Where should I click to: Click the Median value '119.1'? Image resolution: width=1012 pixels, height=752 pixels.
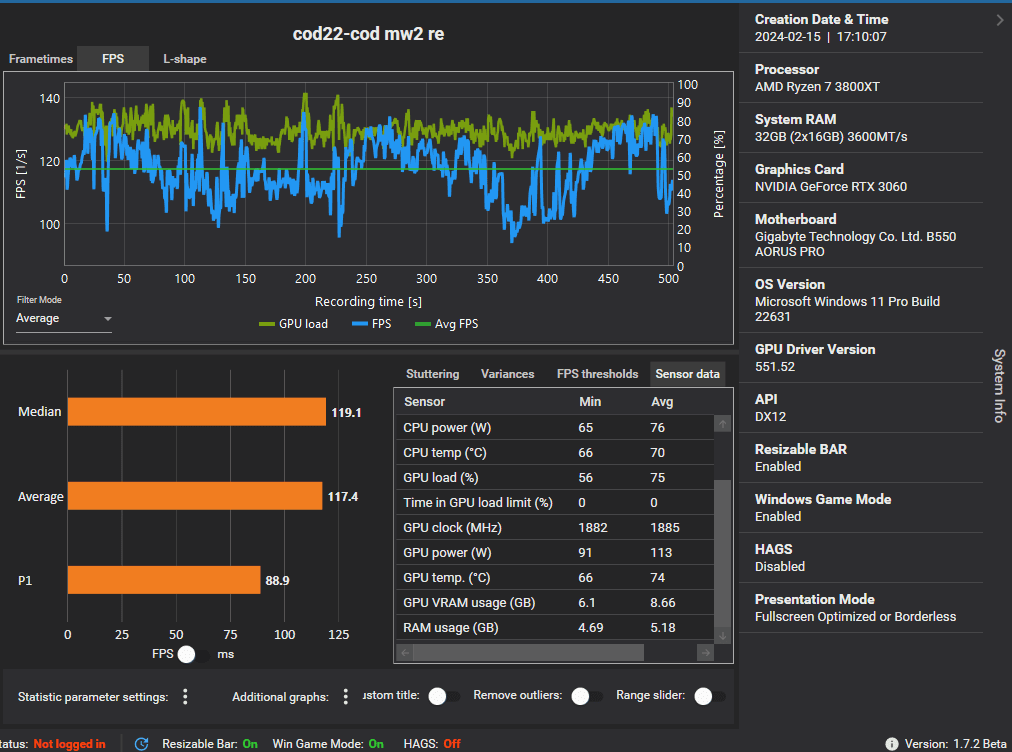346,412
